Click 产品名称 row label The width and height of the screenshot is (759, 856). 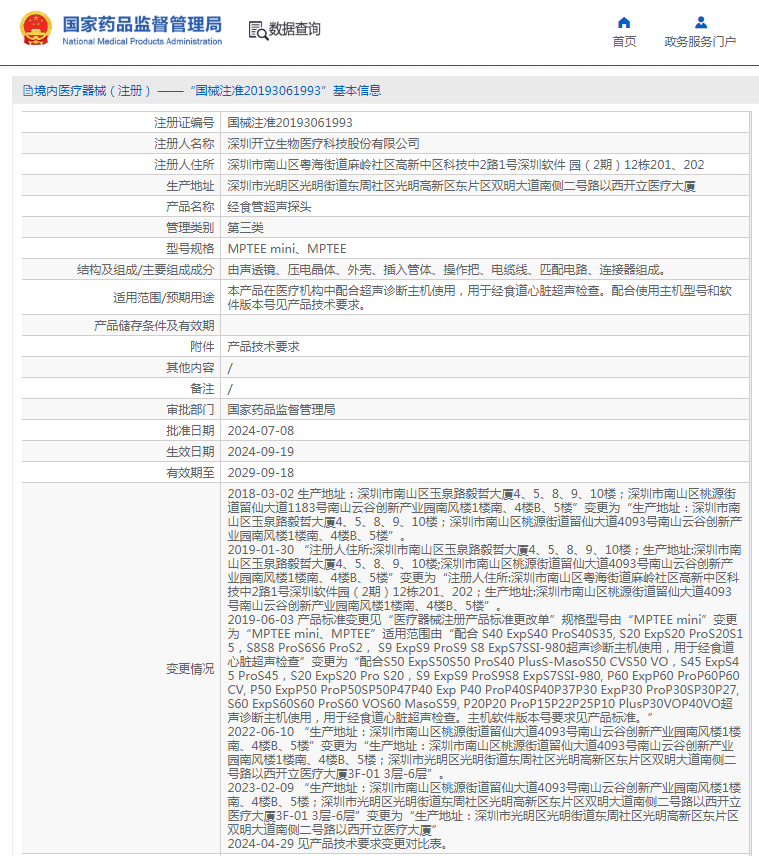[190, 207]
